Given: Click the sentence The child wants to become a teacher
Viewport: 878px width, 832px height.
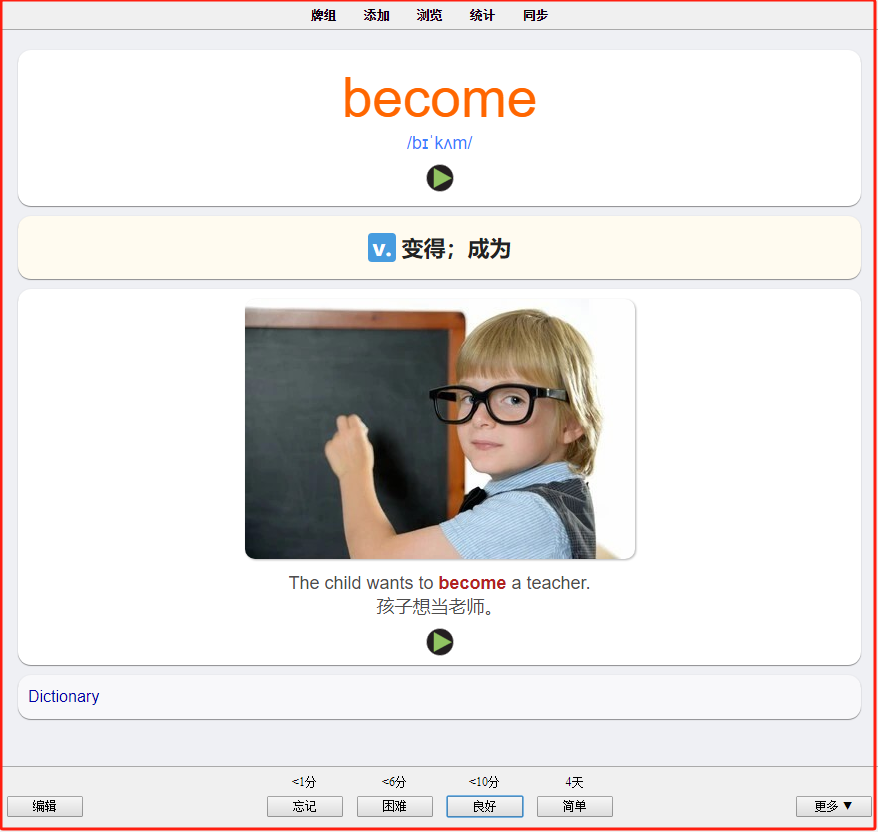Looking at the screenshot, I should (440, 583).
